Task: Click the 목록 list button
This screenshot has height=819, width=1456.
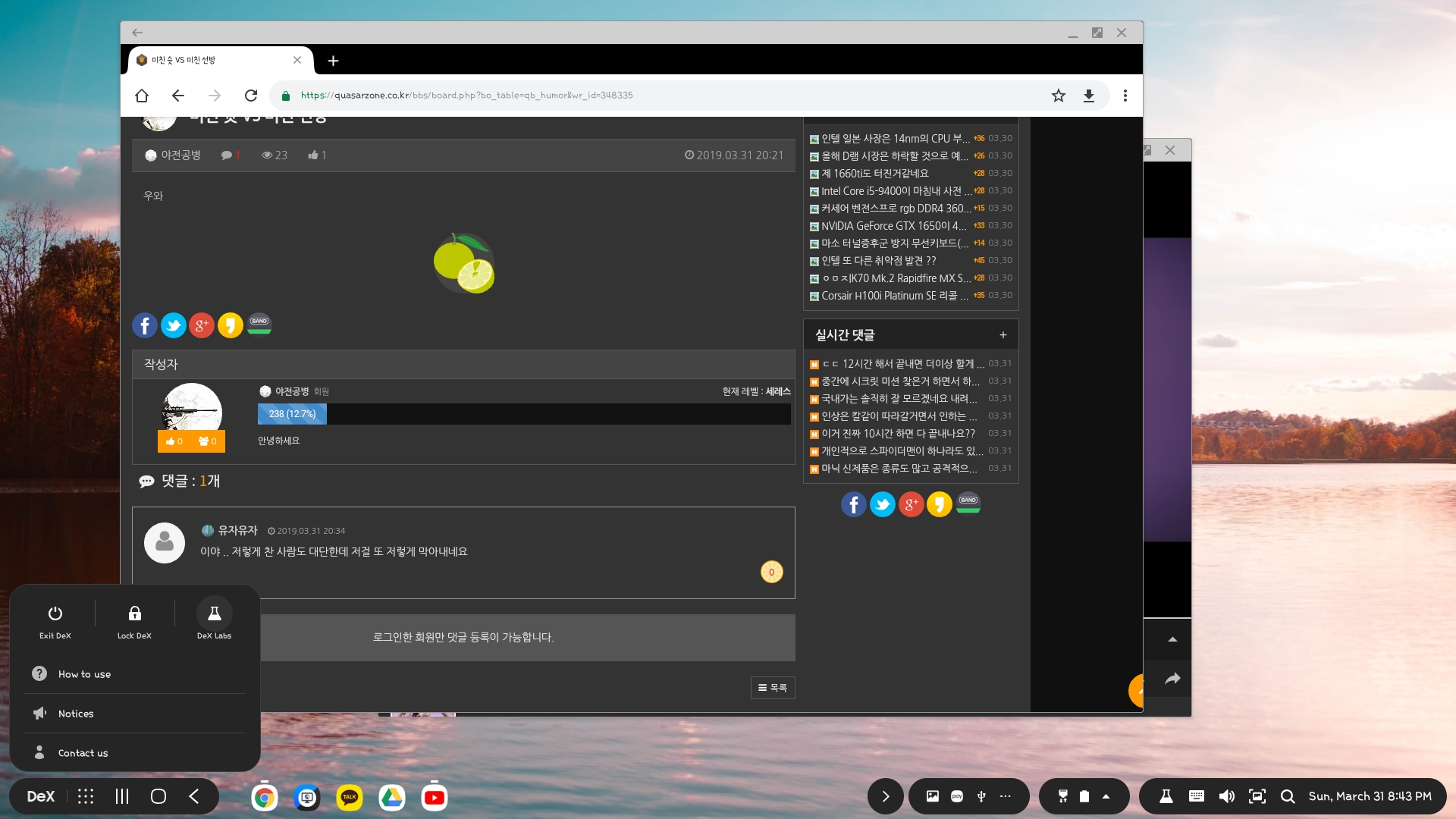Action: 772,688
